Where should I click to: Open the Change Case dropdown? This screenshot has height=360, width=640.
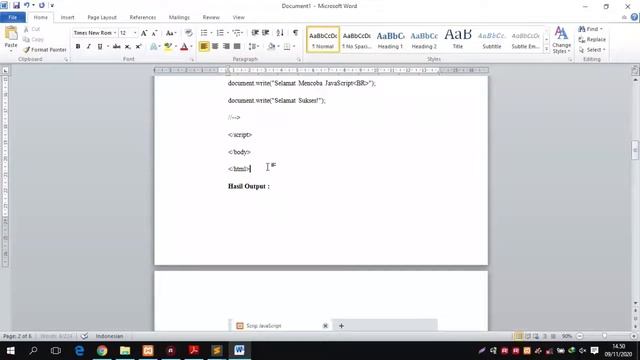(x=171, y=33)
